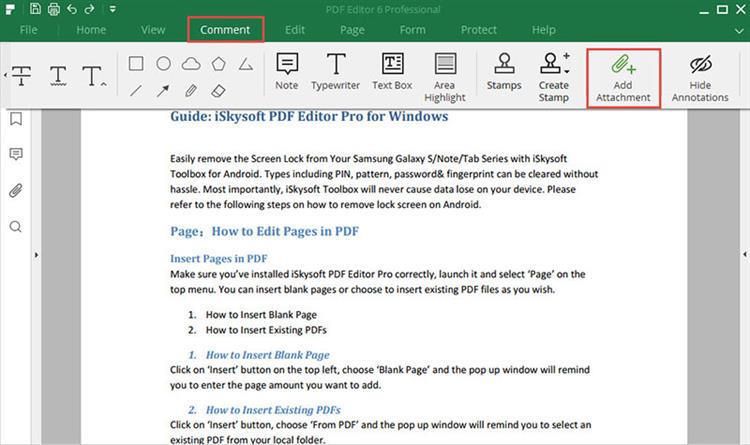750x445 pixels.
Task: Select the Connected lines tool
Action: (246, 64)
